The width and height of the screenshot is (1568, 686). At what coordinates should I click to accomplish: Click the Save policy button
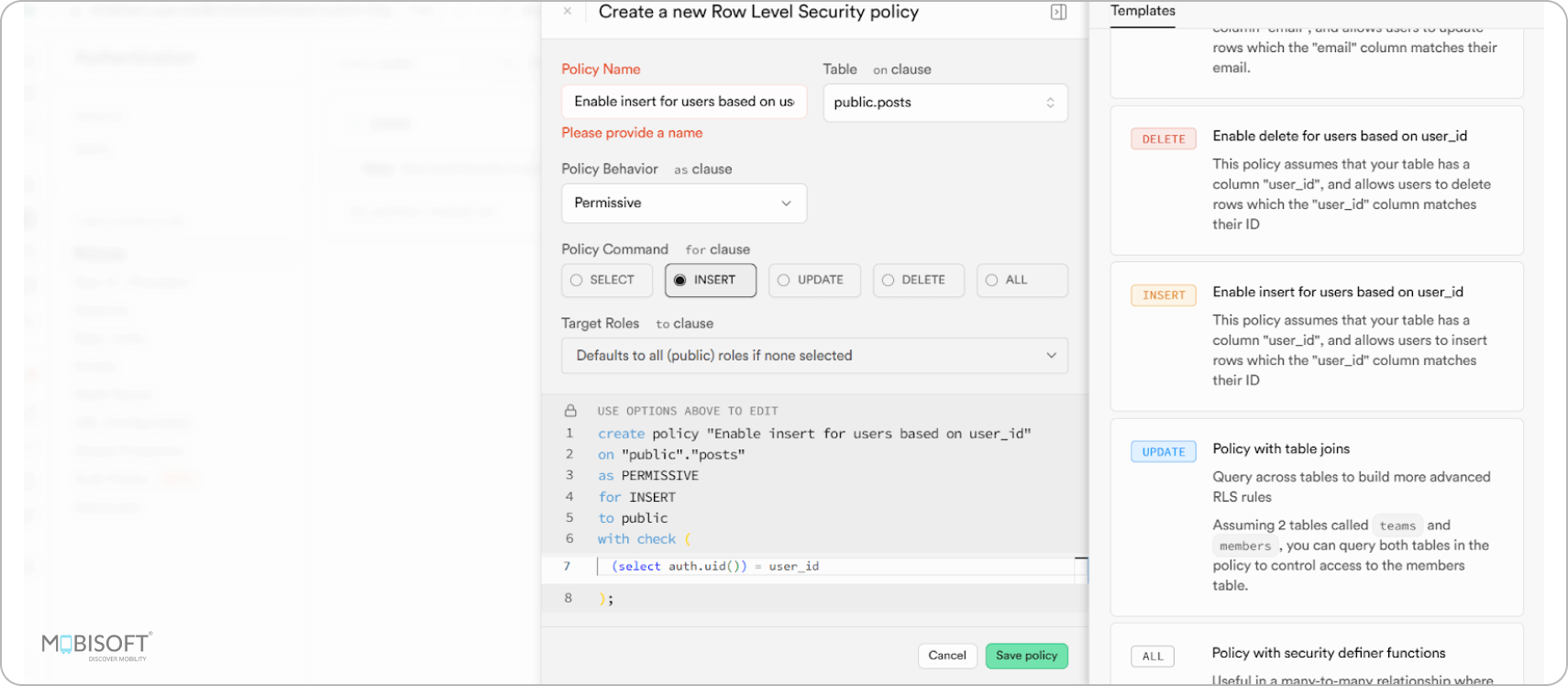pos(1027,656)
